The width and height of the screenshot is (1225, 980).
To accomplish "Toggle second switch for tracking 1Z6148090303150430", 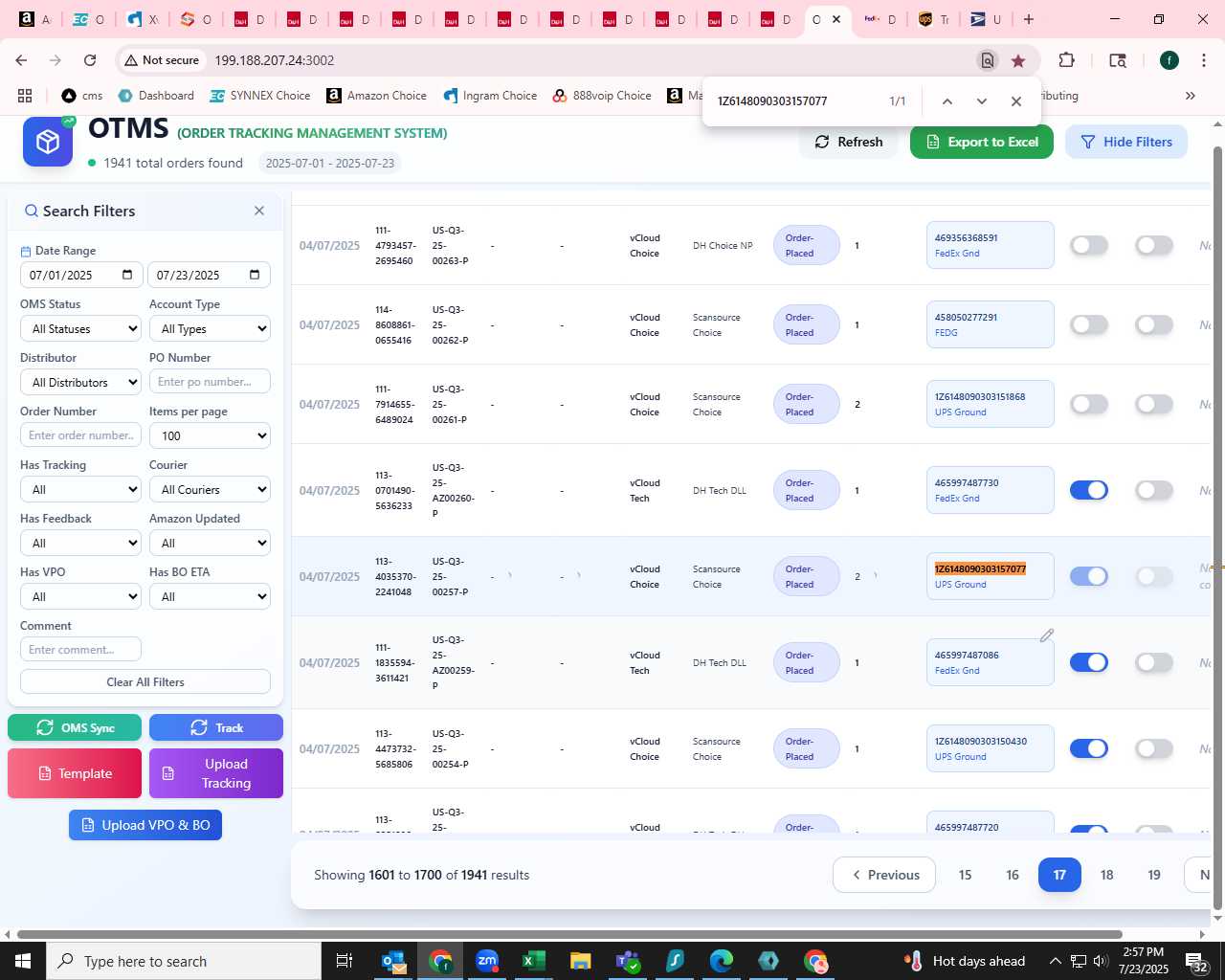I will [1154, 749].
